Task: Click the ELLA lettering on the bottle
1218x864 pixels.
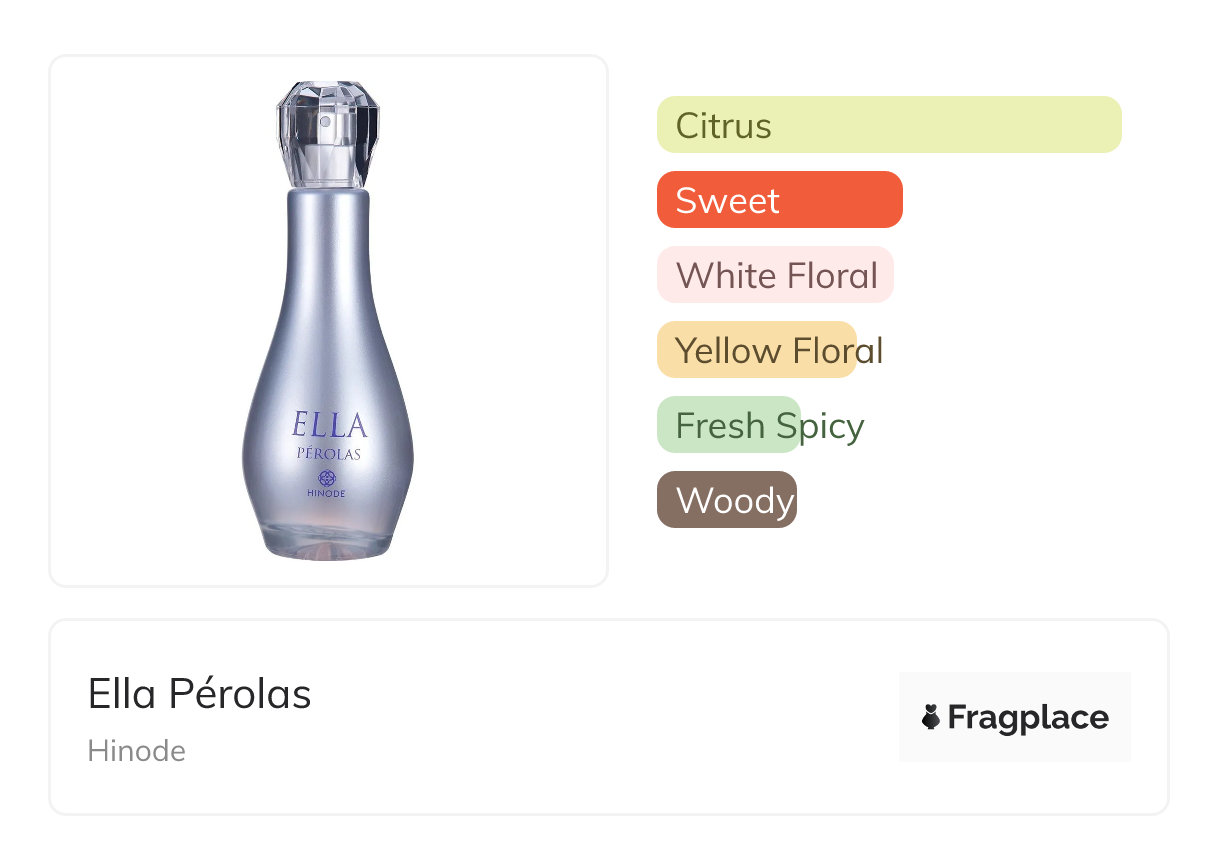Action: coord(330,425)
